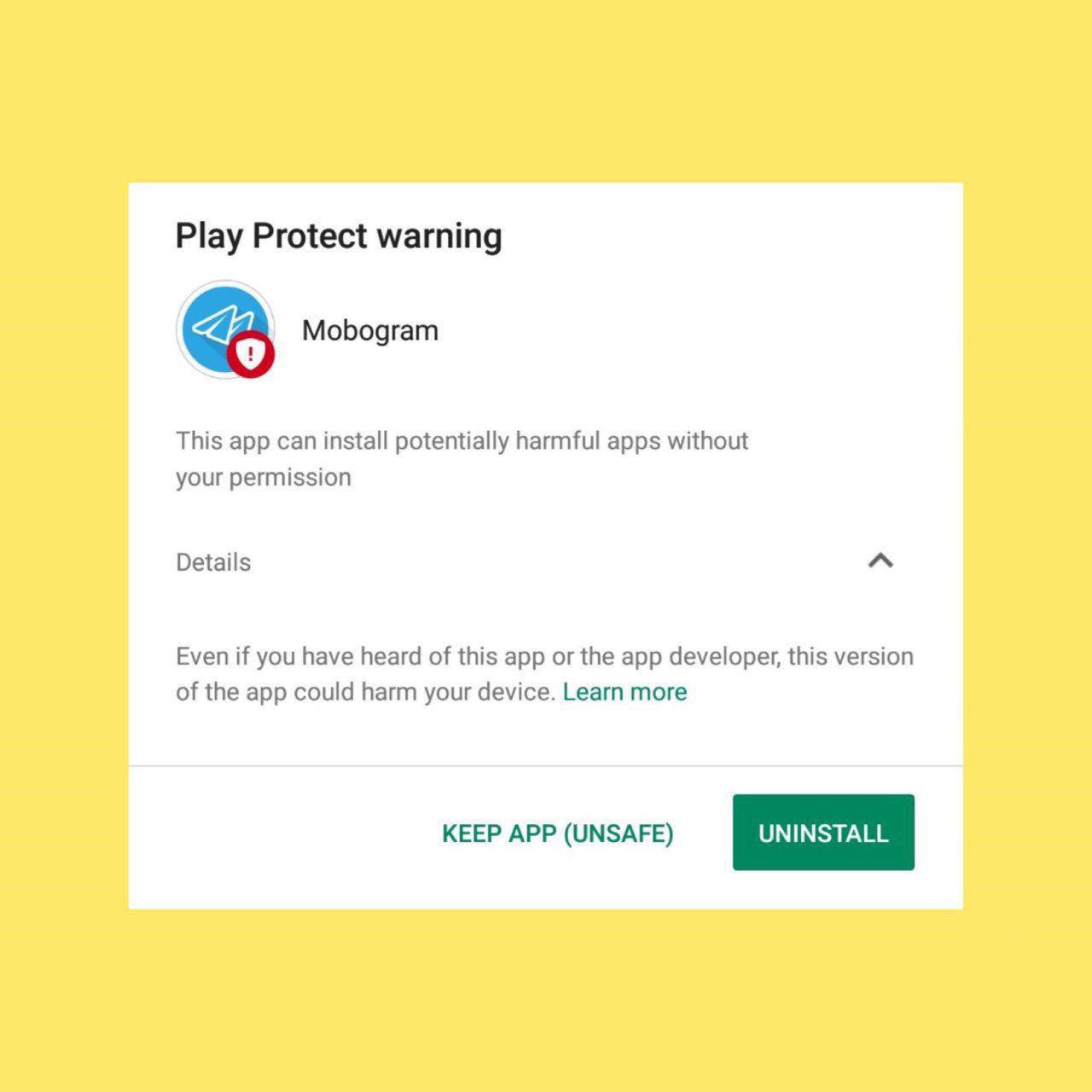Open the Learn more link
This screenshot has width=1092, height=1092.
tap(624, 692)
